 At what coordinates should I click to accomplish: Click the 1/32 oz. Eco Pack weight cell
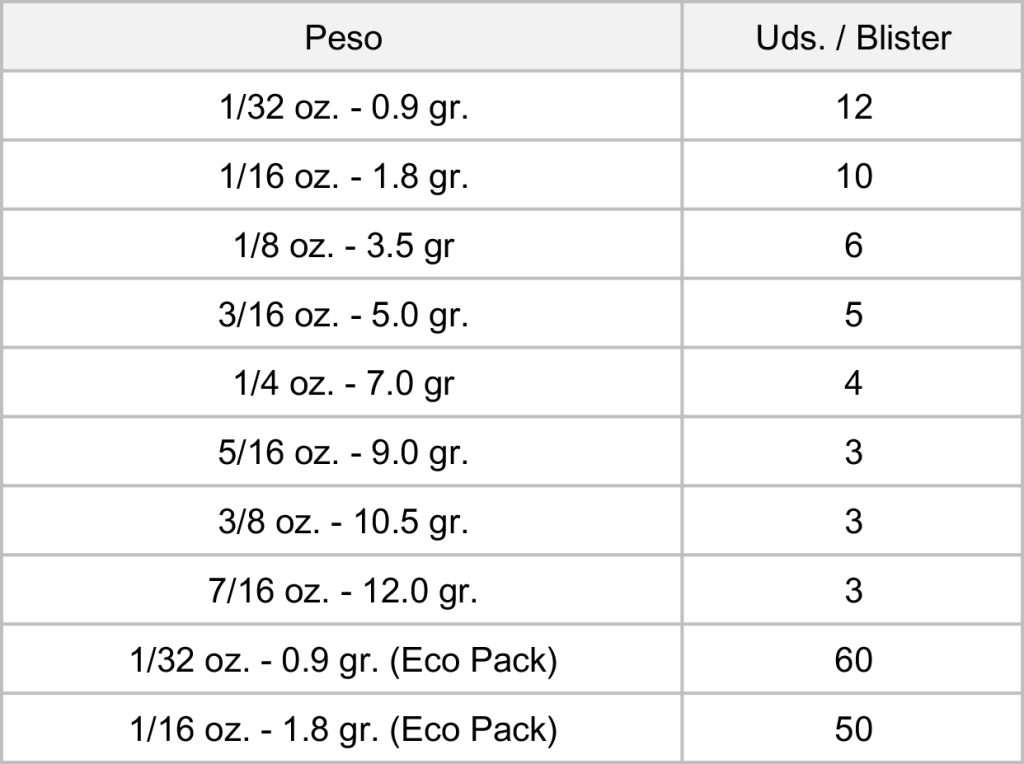pos(343,659)
